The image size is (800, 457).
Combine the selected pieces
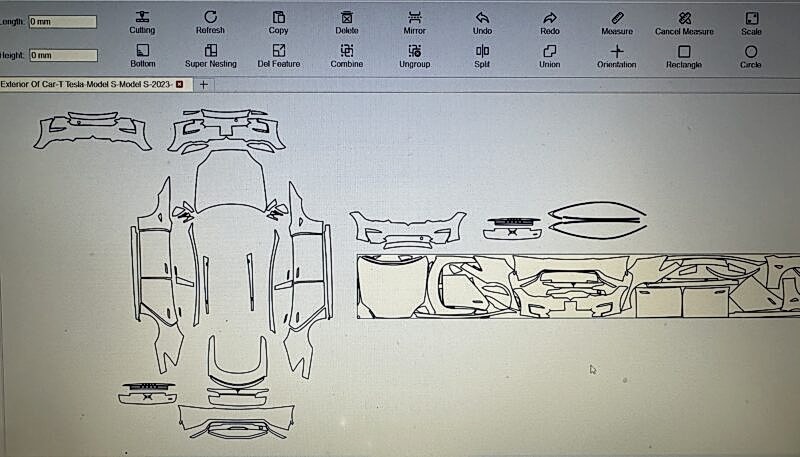(x=346, y=51)
